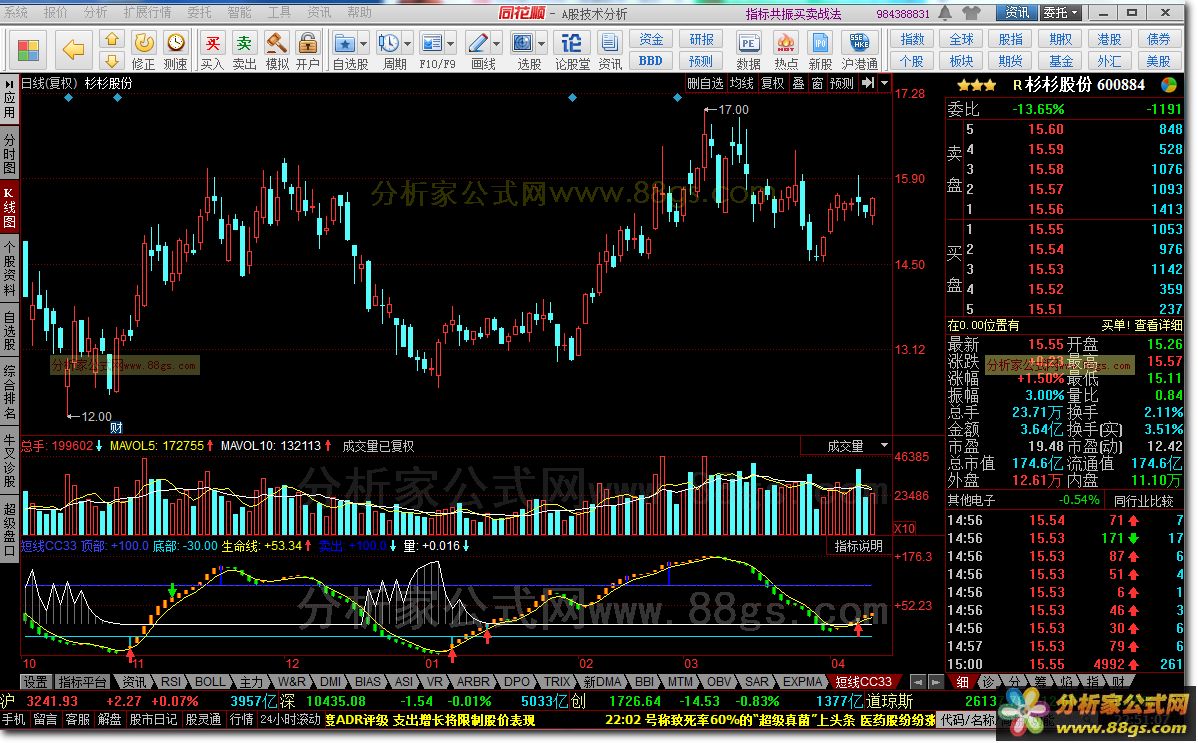The width and height of the screenshot is (1198, 743).
Task: Click the 研报 research report button
Action: [x=701, y=39]
